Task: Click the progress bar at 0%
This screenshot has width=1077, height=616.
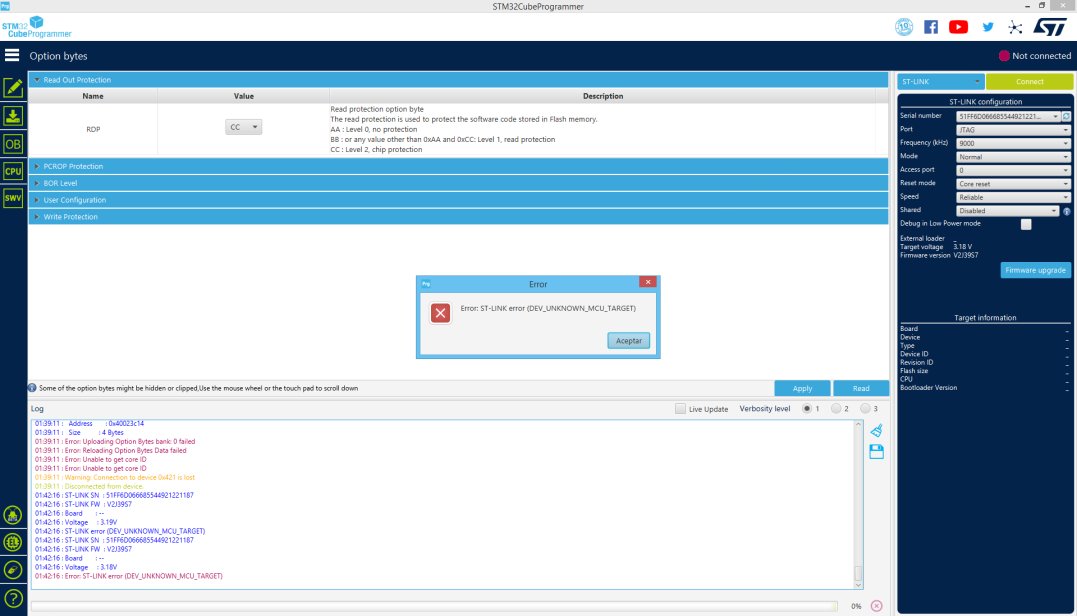Action: pos(434,606)
